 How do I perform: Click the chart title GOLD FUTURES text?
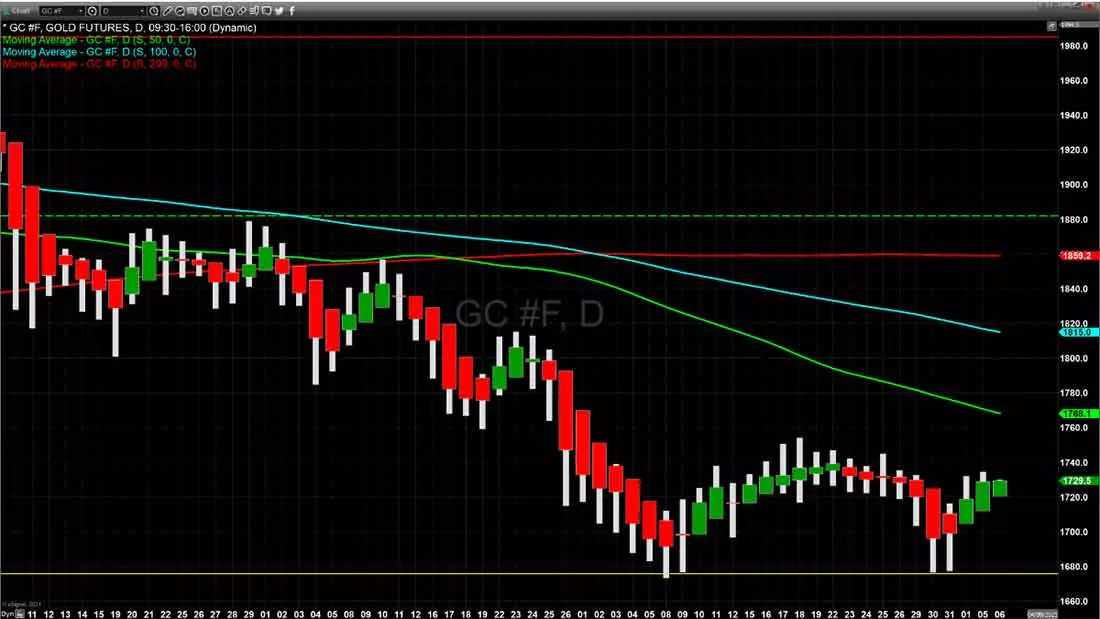pos(88,28)
